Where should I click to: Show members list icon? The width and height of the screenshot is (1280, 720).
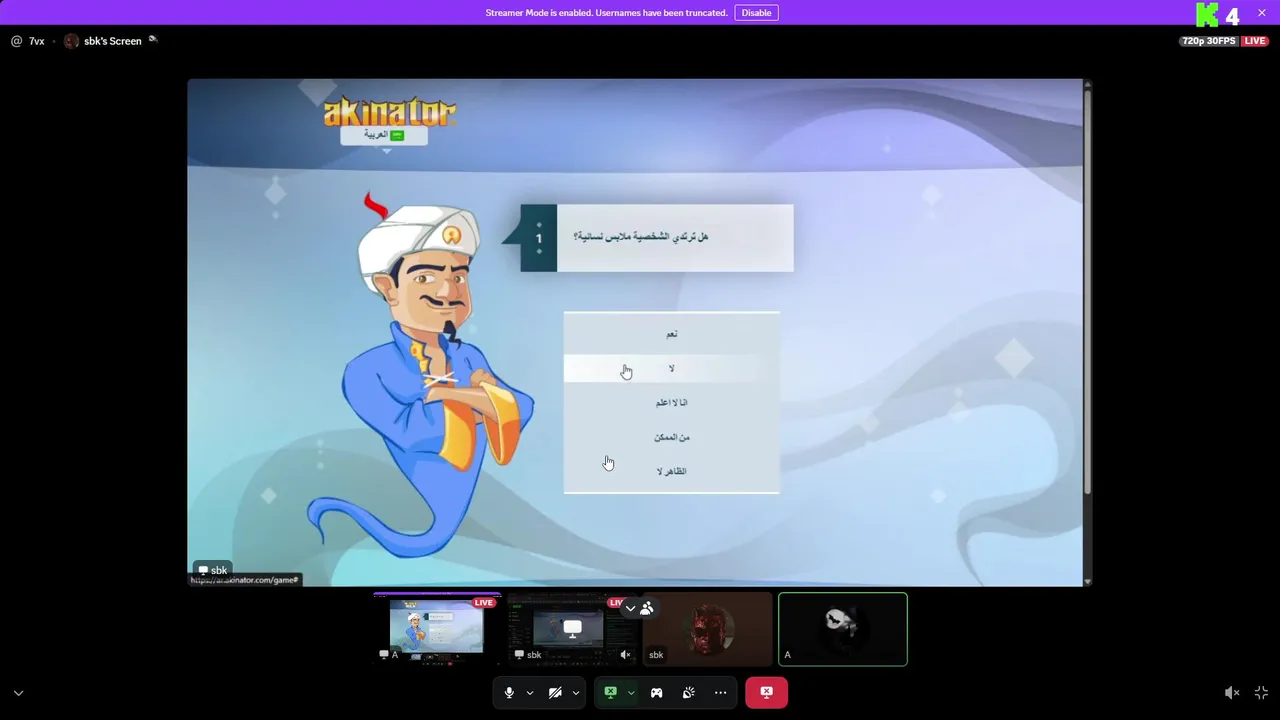pos(647,608)
